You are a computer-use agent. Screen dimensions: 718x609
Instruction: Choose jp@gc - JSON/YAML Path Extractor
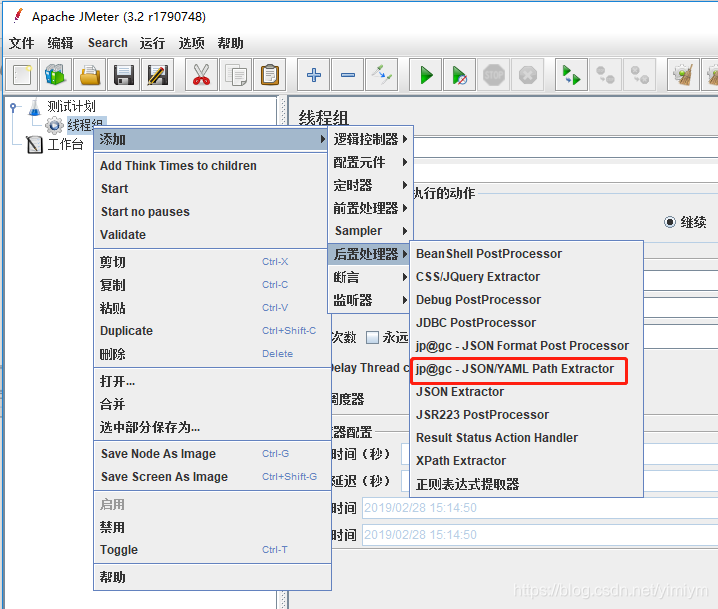point(526,369)
